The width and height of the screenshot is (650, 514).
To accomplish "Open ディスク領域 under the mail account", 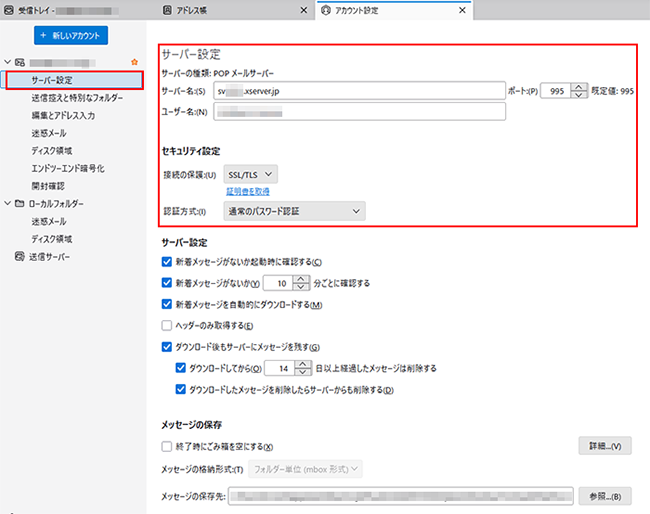I will (52, 151).
